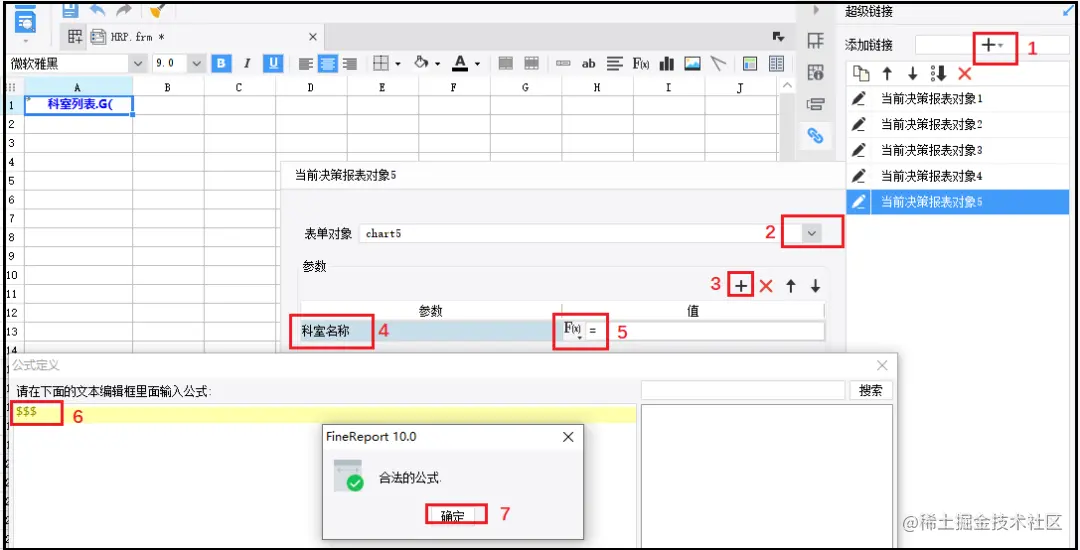Open the font name dropdown 微软雅黑
The image size is (1080, 550).
77,63
